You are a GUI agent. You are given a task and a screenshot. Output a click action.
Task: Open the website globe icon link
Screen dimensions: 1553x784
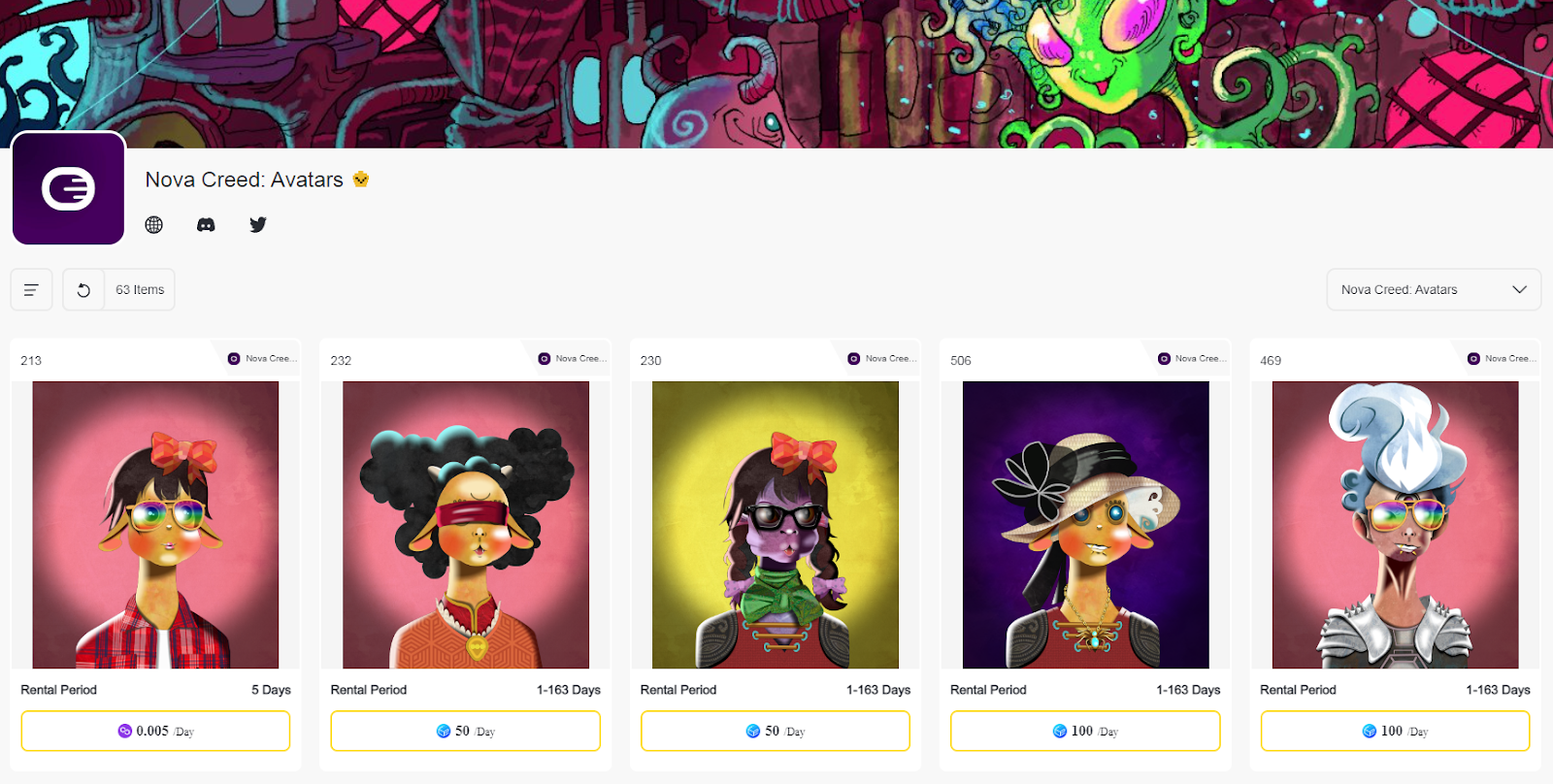[x=154, y=225]
